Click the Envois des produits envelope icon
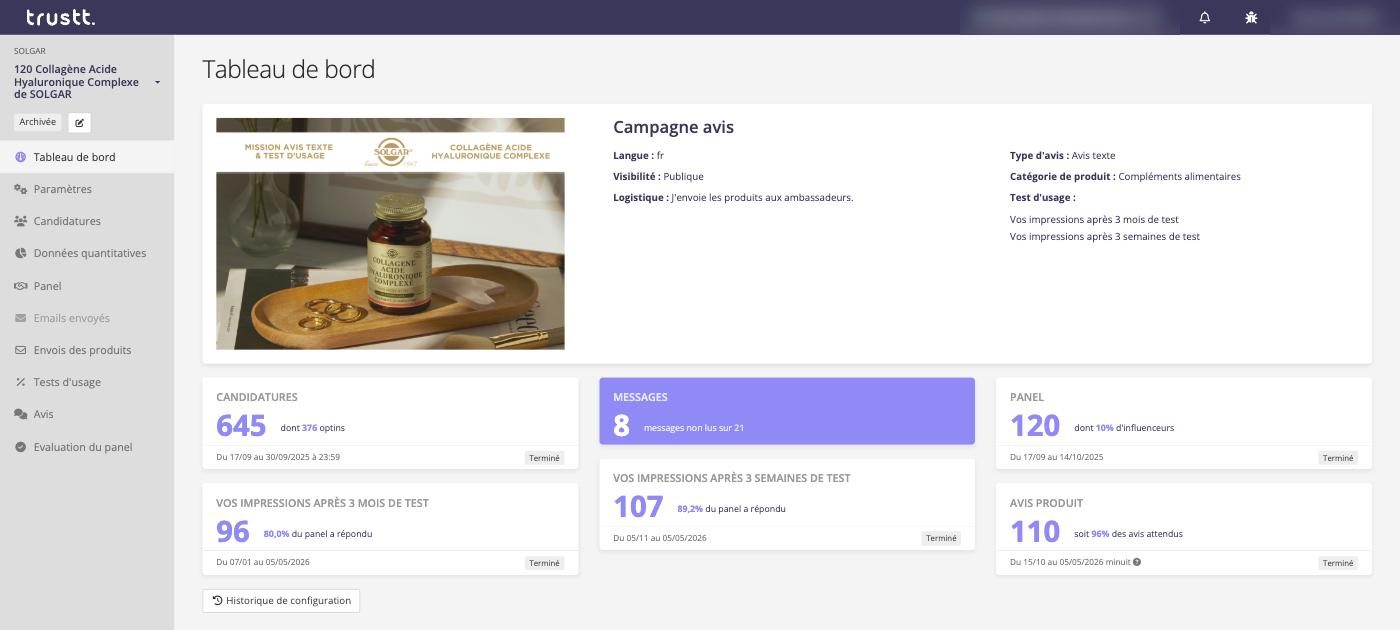 (20, 350)
